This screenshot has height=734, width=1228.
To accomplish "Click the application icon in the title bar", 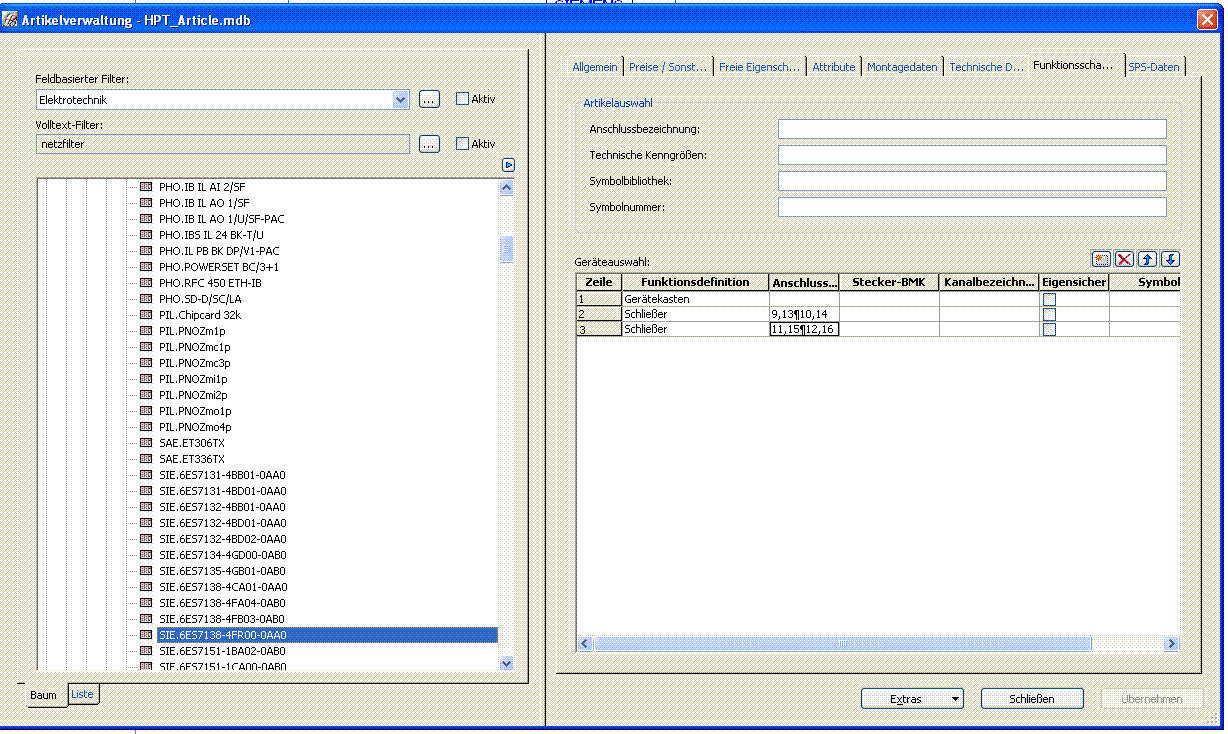I will tap(11, 20).
